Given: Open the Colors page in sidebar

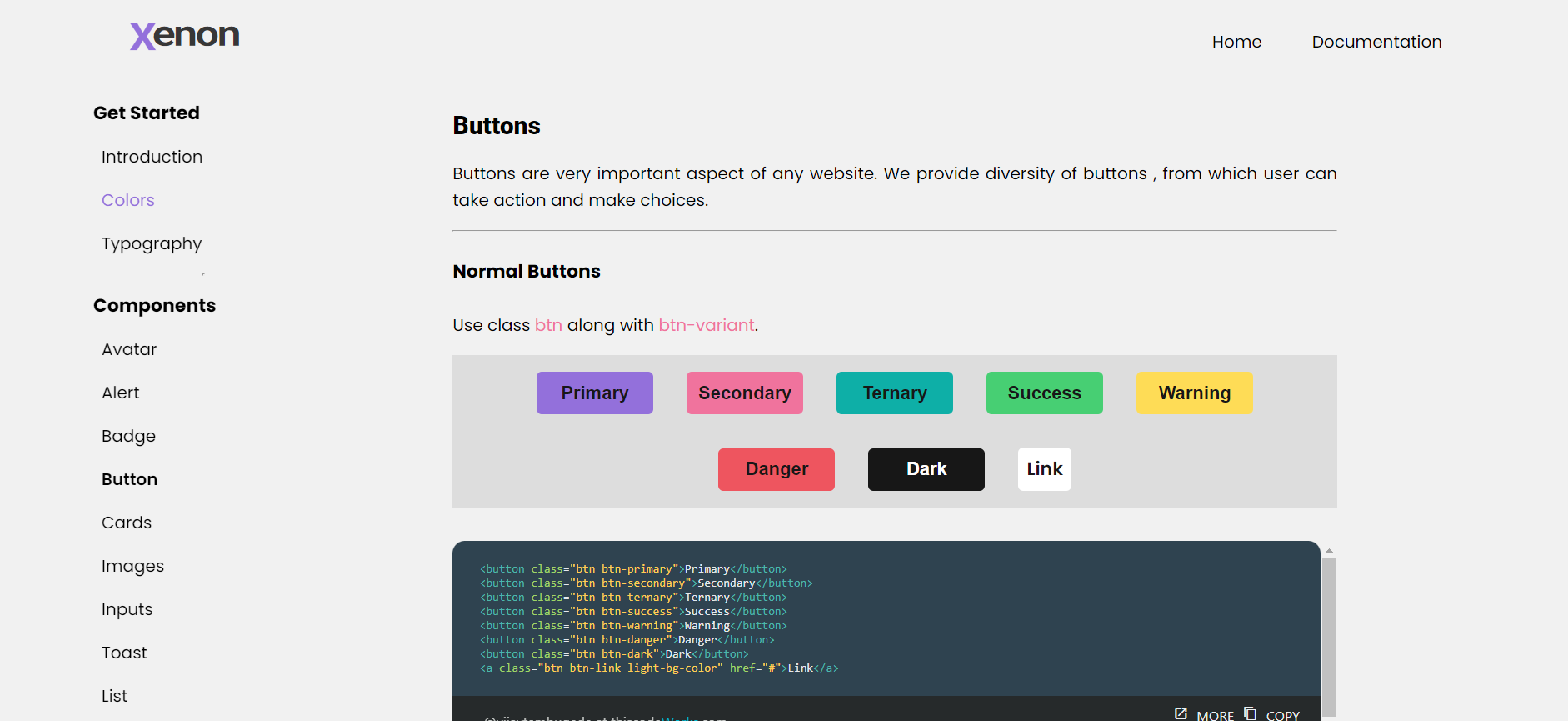Looking at the screenshot, I should [x=128, y=200].
